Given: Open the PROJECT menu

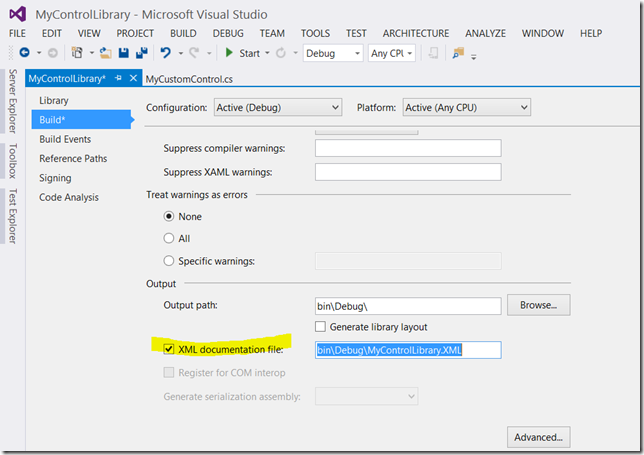Looking at the screenshot, I should (135, 33).
